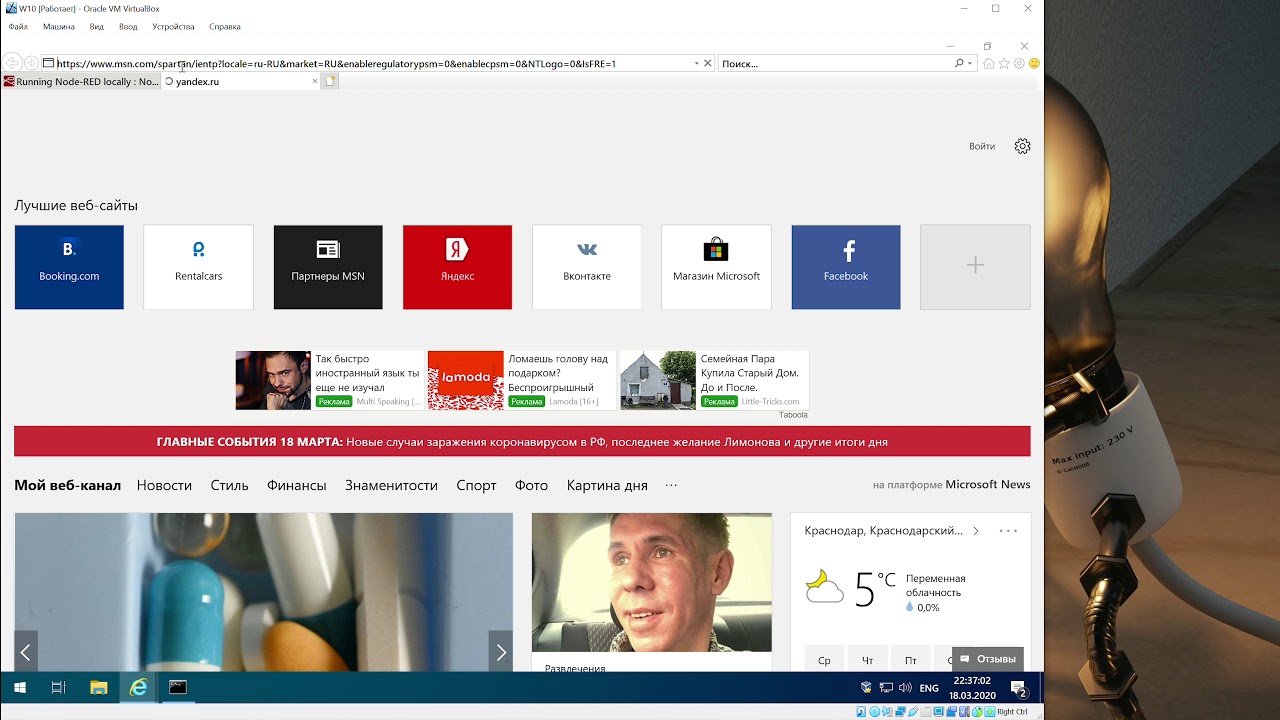Screen dimensions: 1280x720
Task: Open the Магазин Microsoft tile
Action: point(716,267)
